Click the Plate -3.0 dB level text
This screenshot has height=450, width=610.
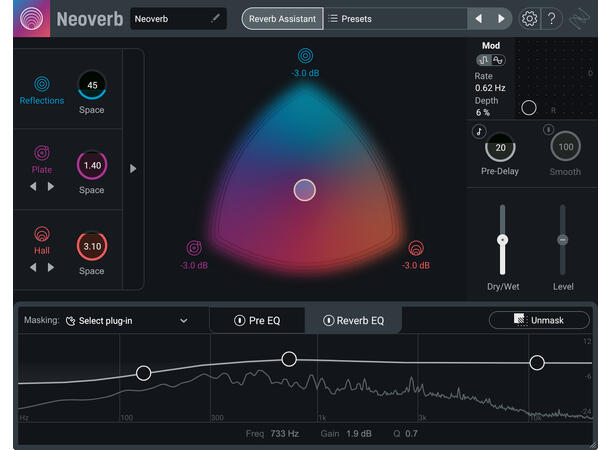click(194, 266)
